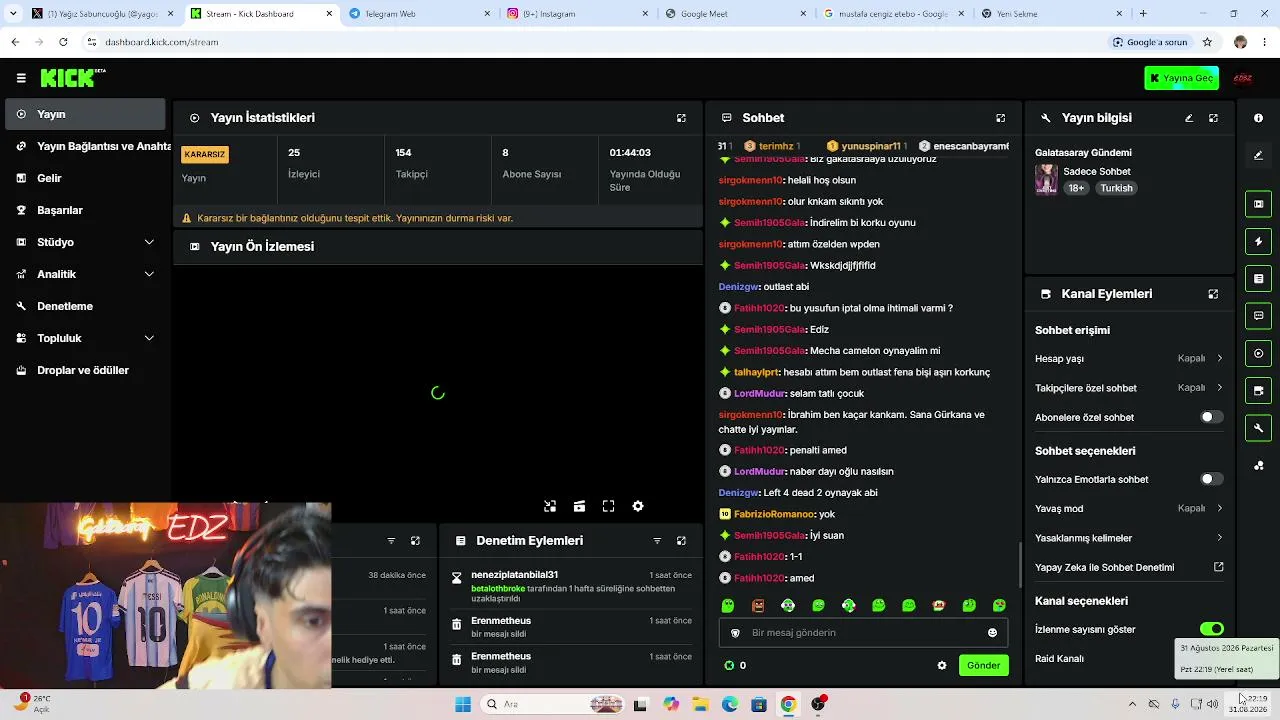Switch to the Telegram Web tab
The image size is (1280, 720).
pos(418,14)
